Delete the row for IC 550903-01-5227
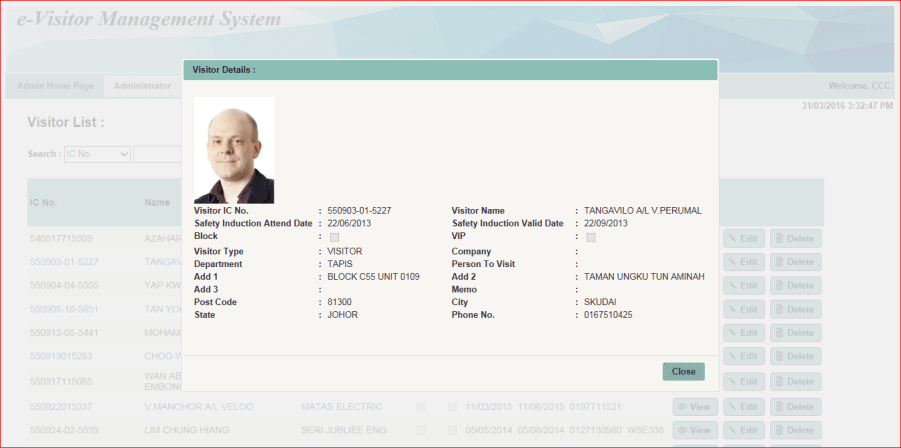 pos(795,262)
